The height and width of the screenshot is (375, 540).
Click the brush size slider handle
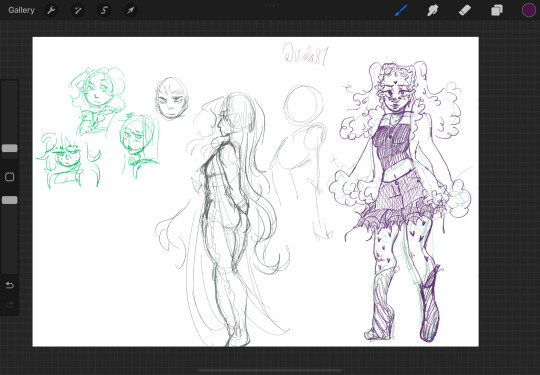(10, 148)
